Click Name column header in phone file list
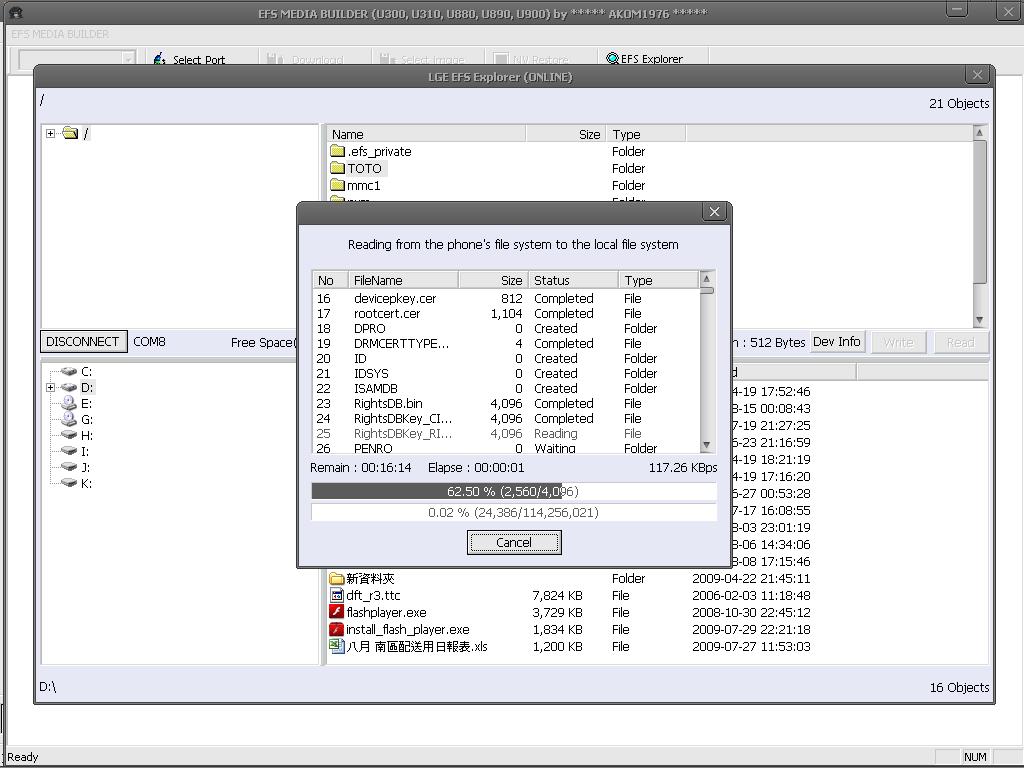The height and width of the screenshot is (768, 1024). click(426, 134)
